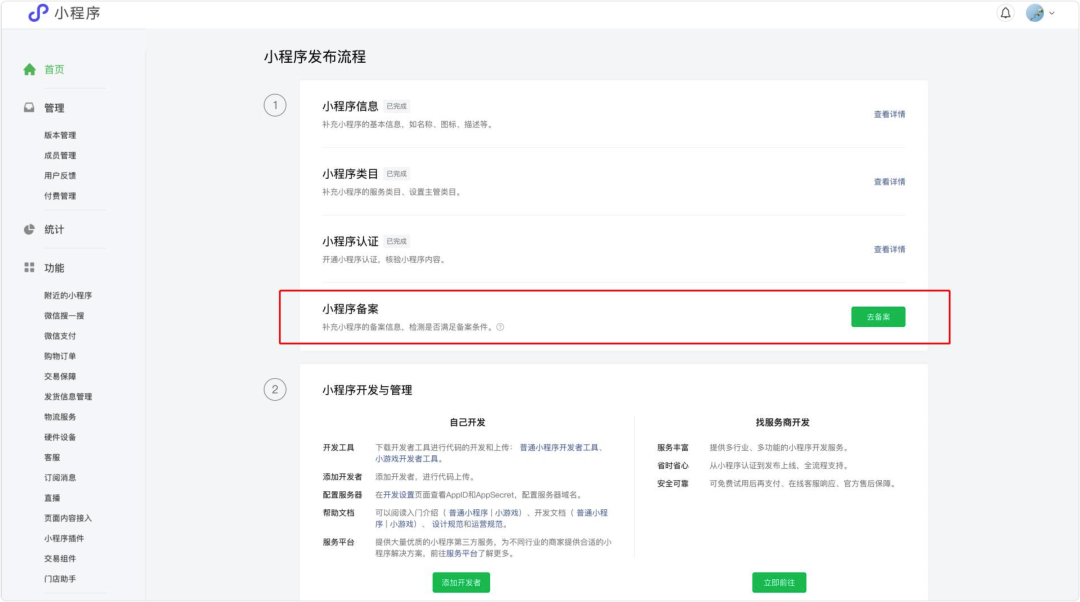The height and width of the screenshot is (602, 1080).
Task: Open 小程序插件 in the sidebar
Action: click(x=64, y=539)
